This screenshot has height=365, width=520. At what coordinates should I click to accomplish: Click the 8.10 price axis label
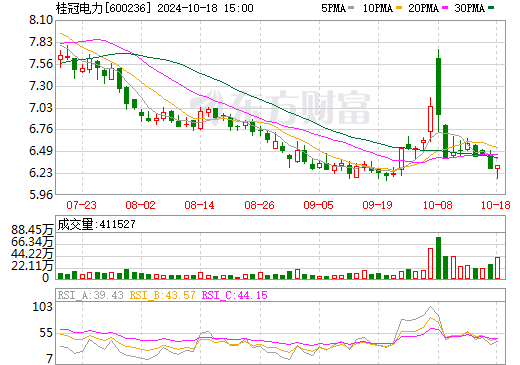(x=41, y=20)
